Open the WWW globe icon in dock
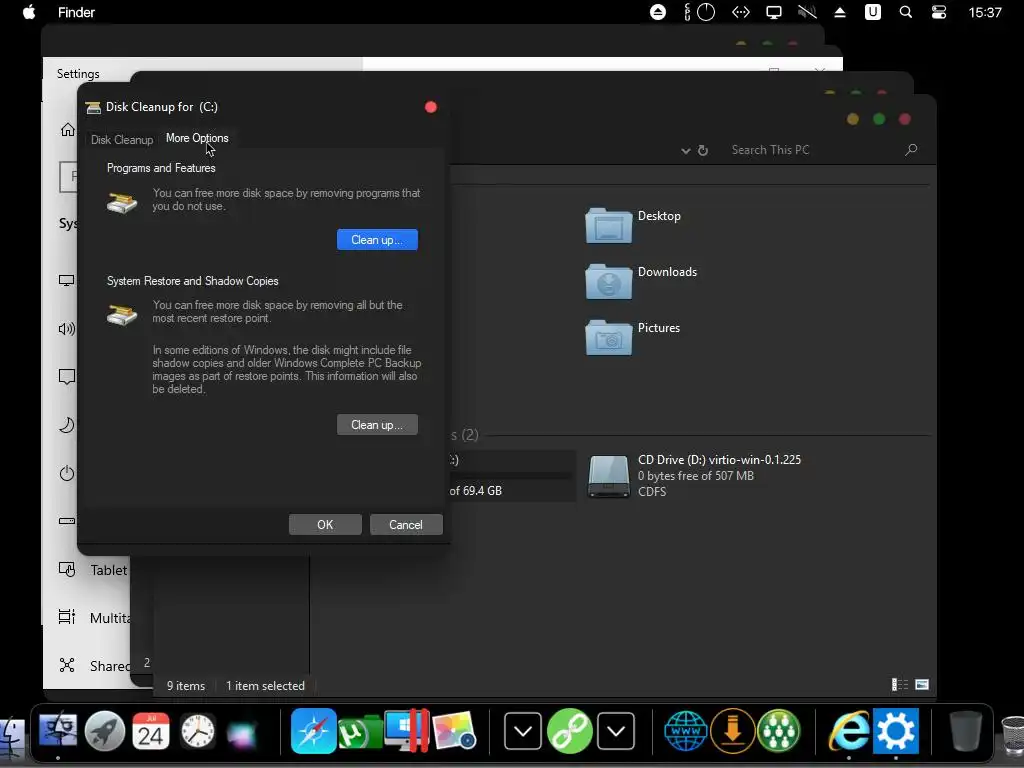 point(685,731)
